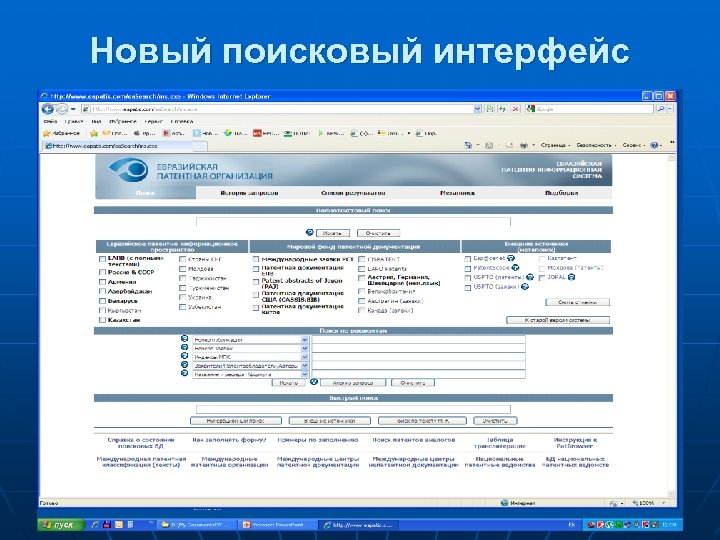
Task: Click Очистить button under full-text search
Action: click(x=378, y=233)
